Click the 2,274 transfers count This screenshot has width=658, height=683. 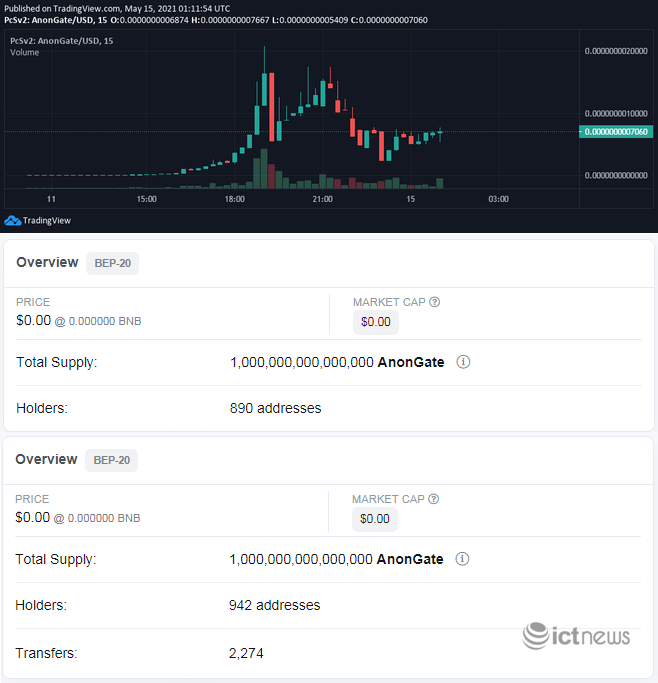pyautogui.click(x=246, y=654)
